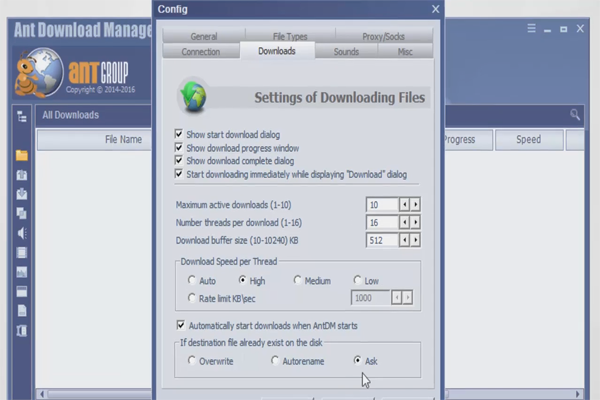The image size is (600, 400).
Task: Select Rate limit KB\sec option
Action: tap(192, 298)
